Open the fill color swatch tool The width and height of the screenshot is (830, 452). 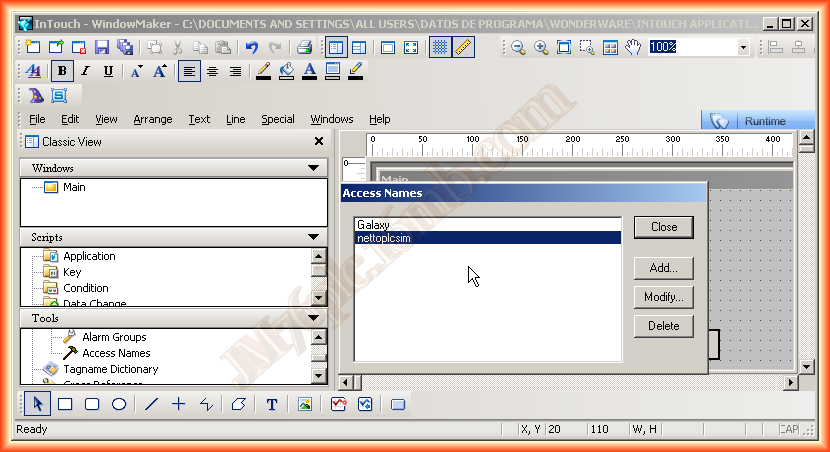click(x=286, y=71)
